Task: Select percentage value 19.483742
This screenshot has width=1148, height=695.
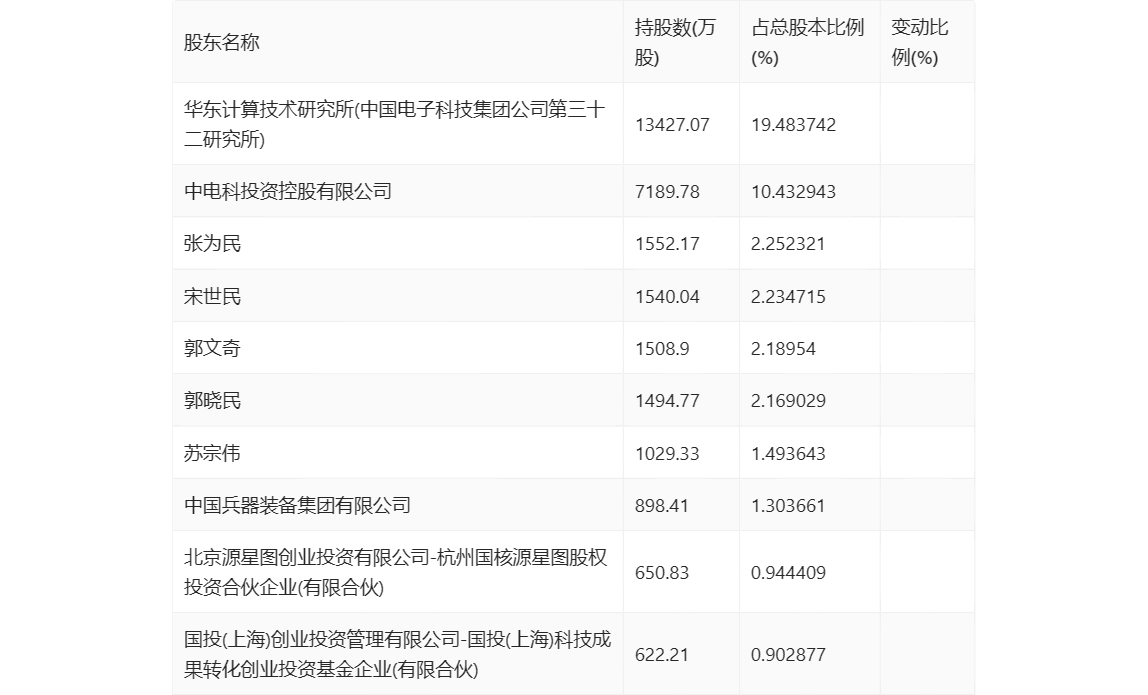Action: click(794, 124)
